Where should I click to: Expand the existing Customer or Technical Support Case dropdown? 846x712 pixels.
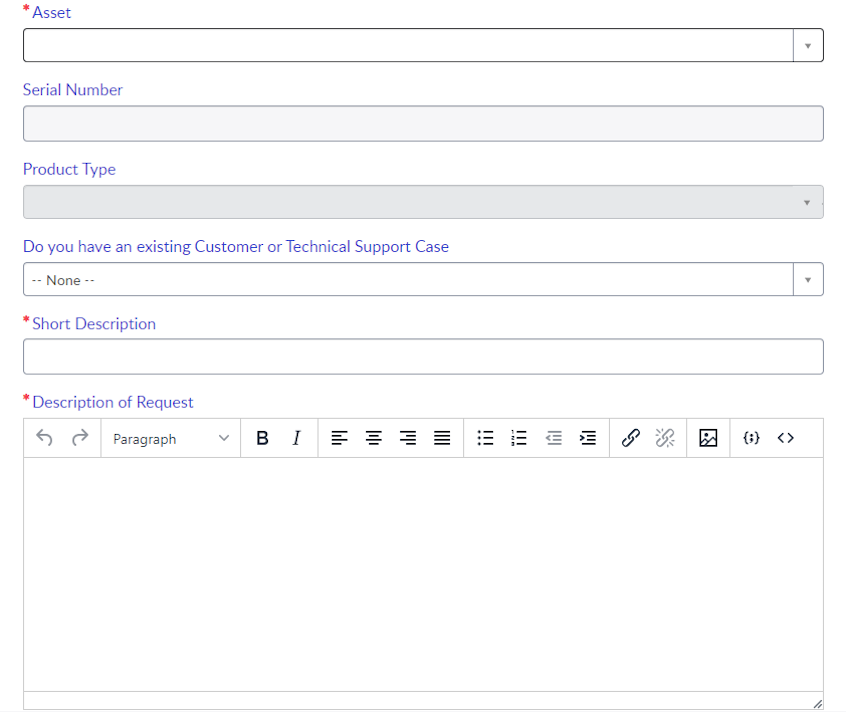click(808, 279)
